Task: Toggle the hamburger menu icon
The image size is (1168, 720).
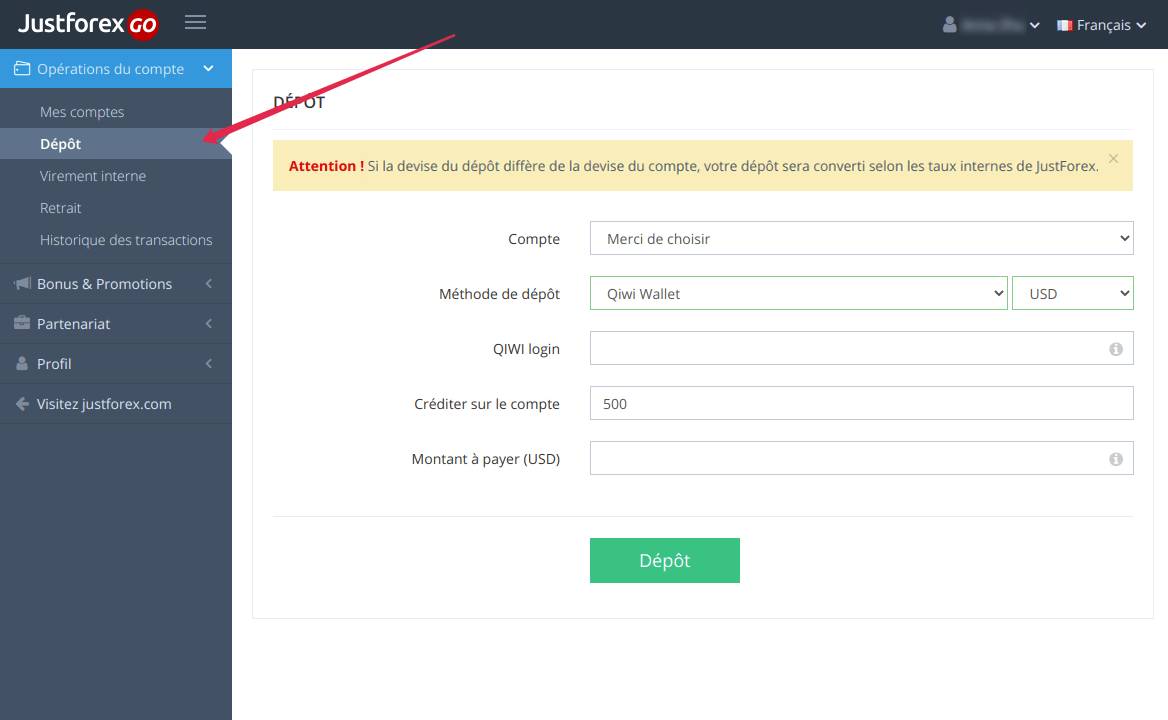Action: coord(195,22)
